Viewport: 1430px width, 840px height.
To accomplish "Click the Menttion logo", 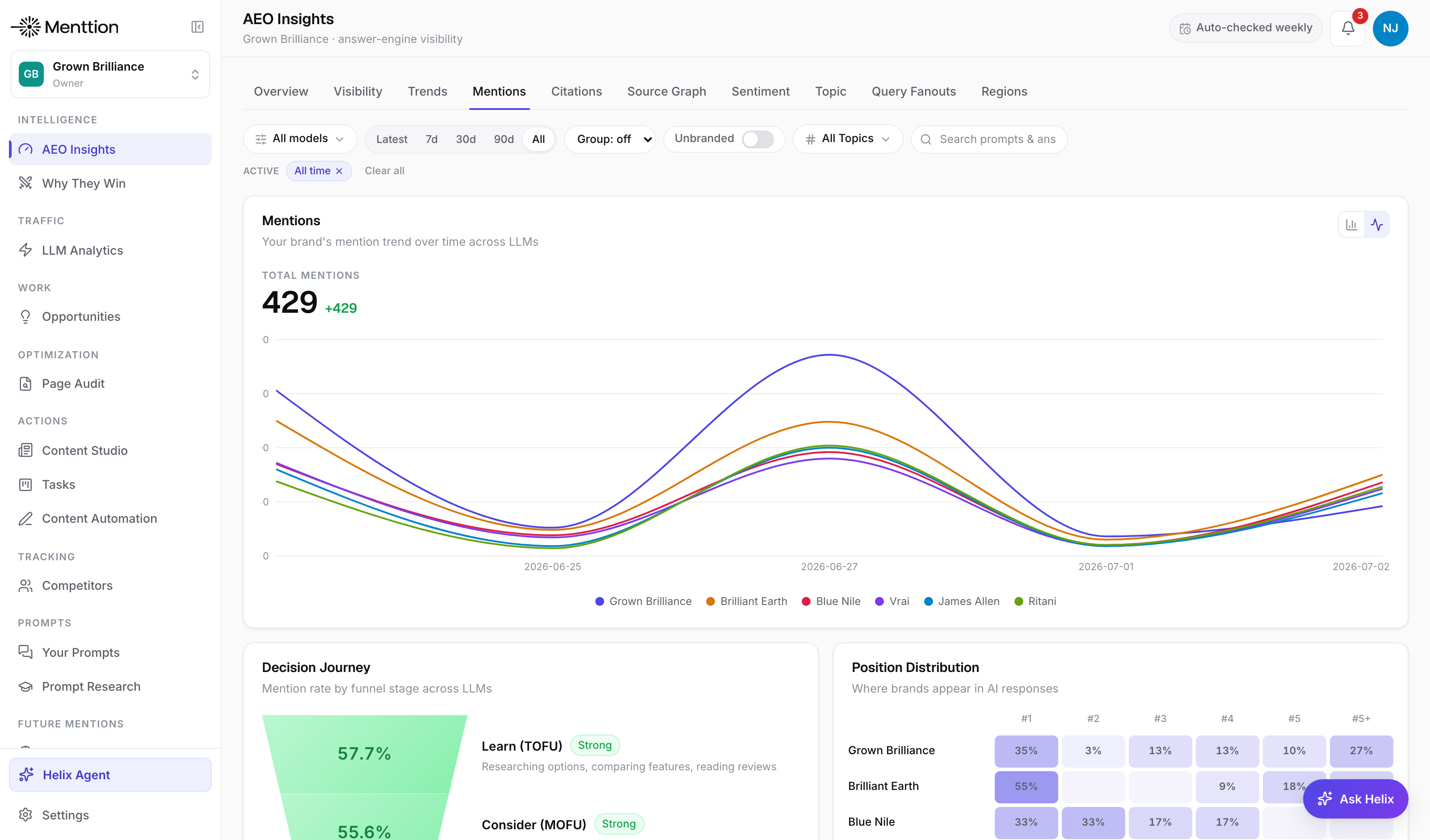I will 65,27.
